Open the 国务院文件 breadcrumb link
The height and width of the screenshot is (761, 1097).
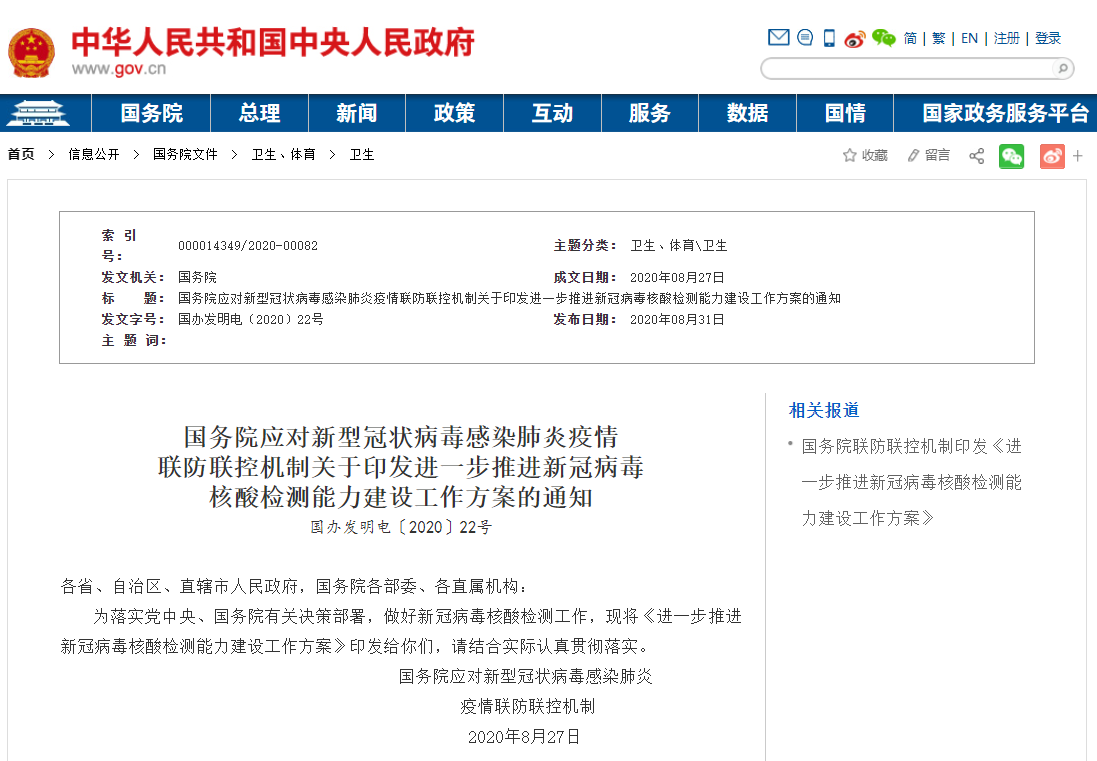pos(185,155)
